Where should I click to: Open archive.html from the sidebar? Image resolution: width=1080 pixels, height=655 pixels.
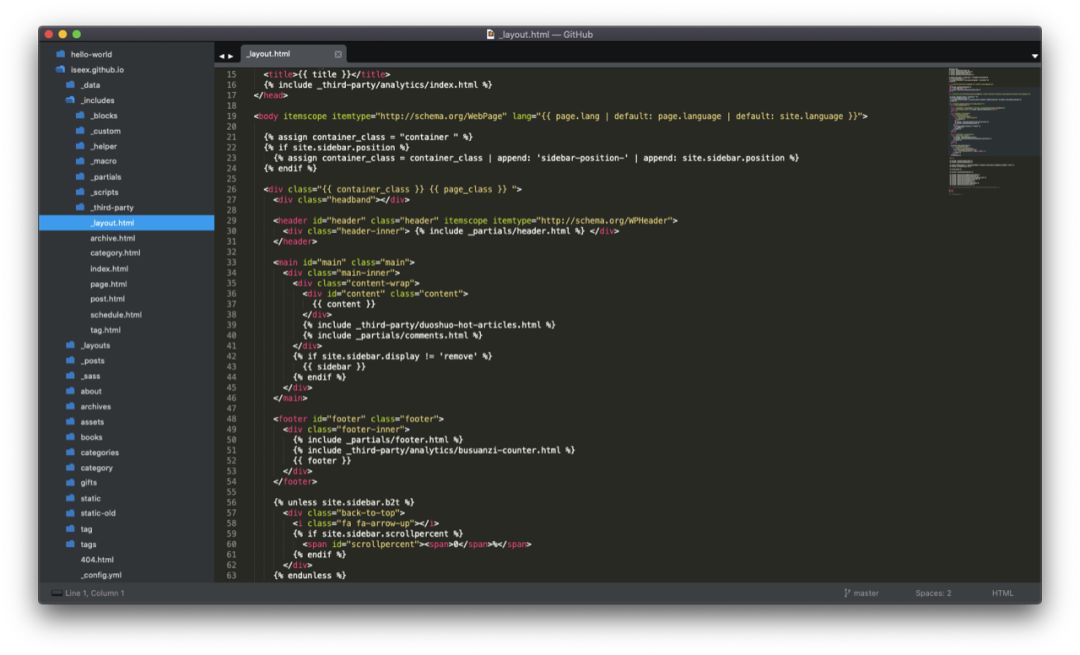[x=112, y=238]
